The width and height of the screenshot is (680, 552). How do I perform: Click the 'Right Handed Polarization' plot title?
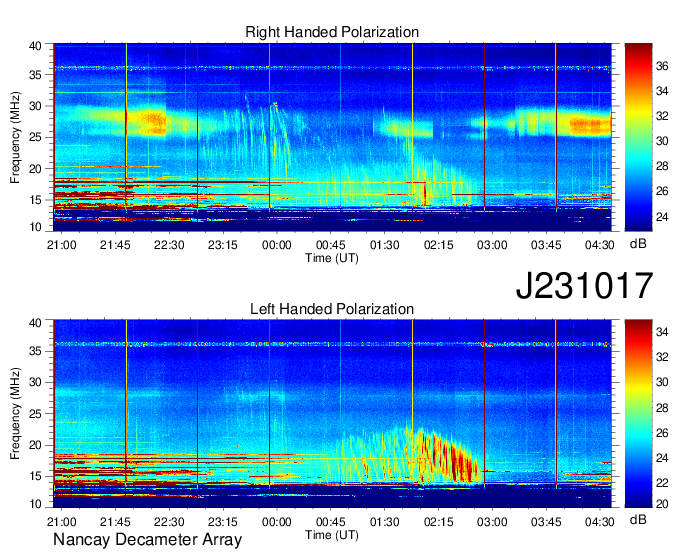click(x=332, y=32)
